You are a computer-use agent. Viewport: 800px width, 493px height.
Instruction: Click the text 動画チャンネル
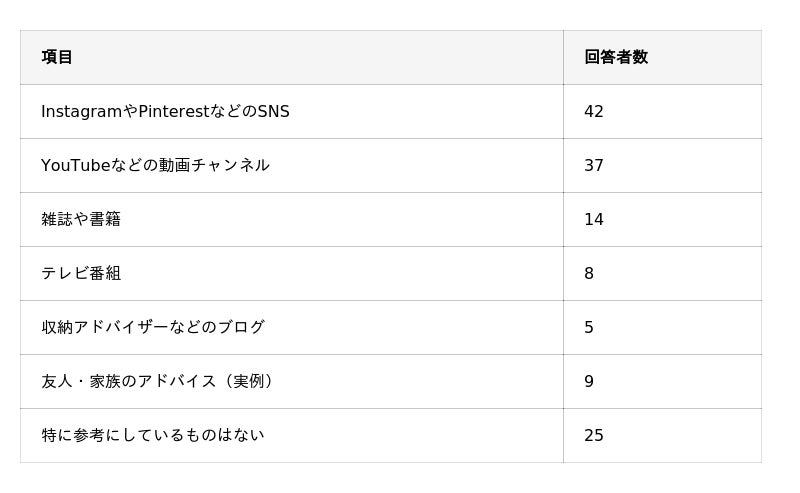pos(214,165)
